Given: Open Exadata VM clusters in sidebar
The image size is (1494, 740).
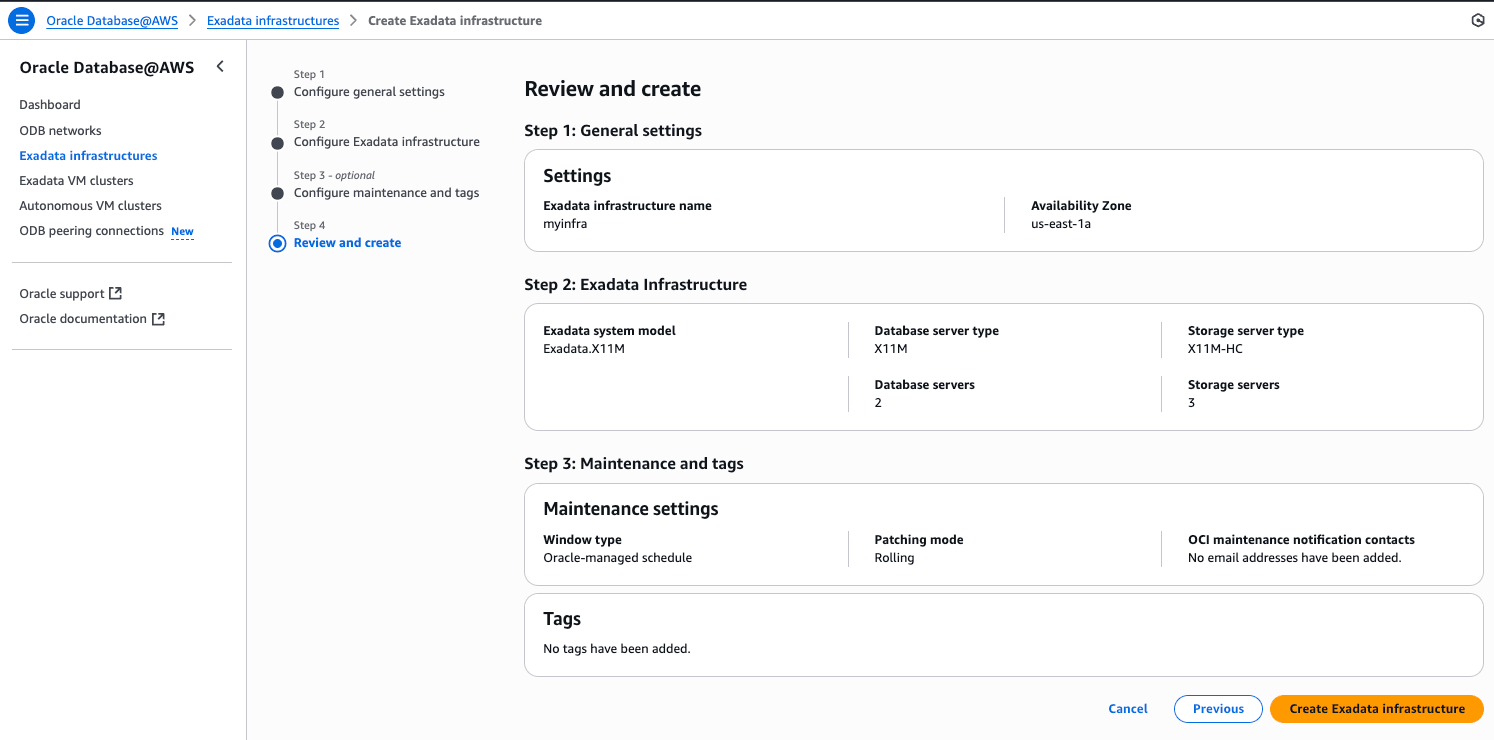Looking at the screenshot, I should pyautogui.click(x=76, y=181).
